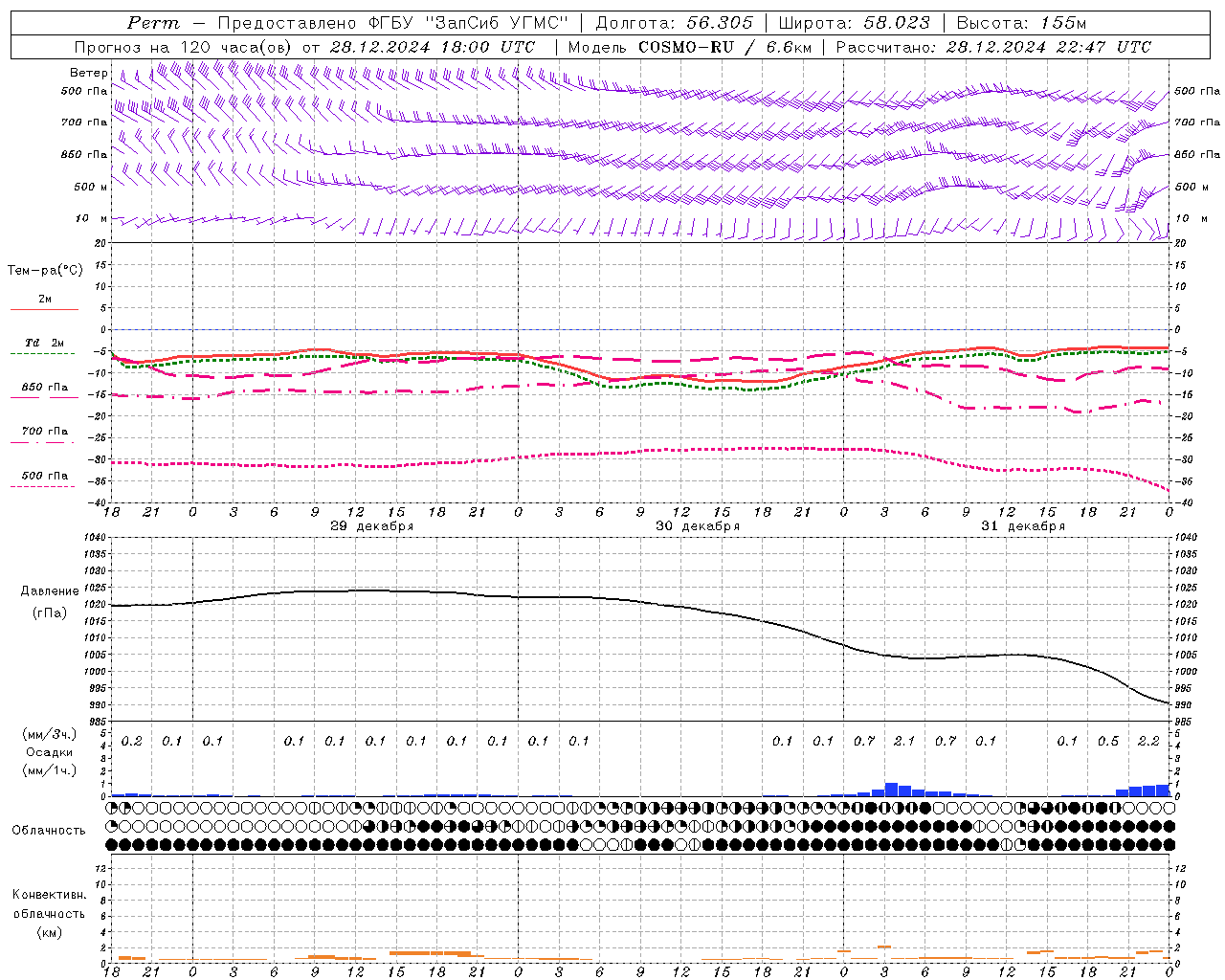Click the "Давление" pressure panel label
Screen dimensions: 1225x980
50,591
